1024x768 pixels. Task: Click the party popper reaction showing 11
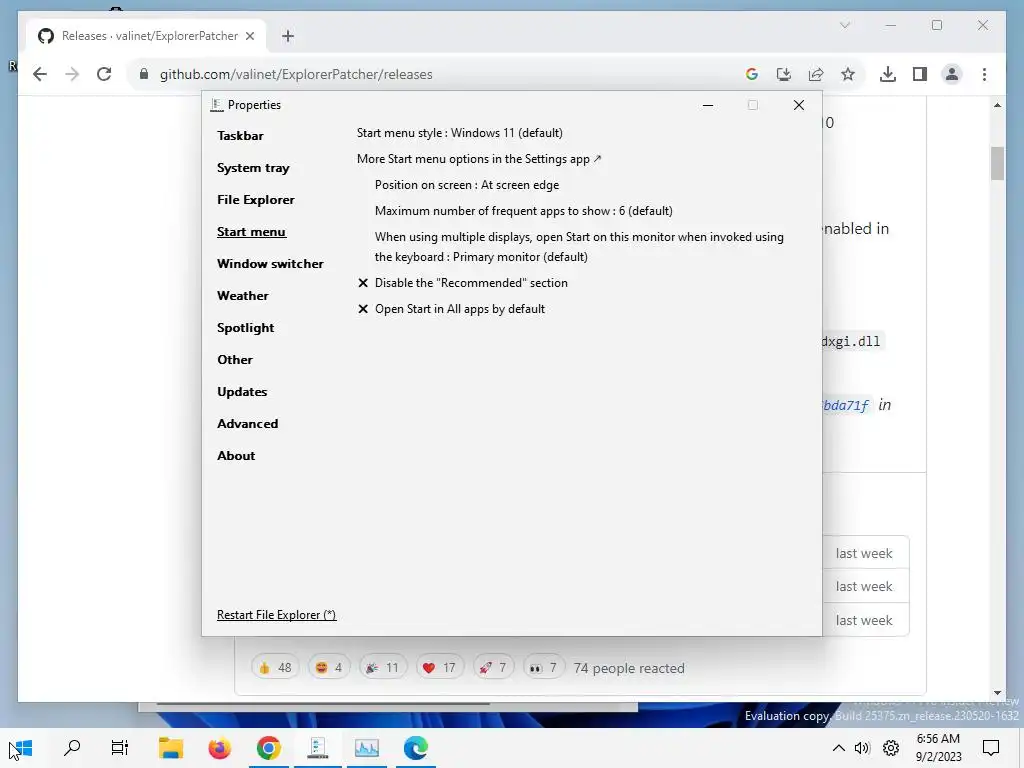(383, 667)
